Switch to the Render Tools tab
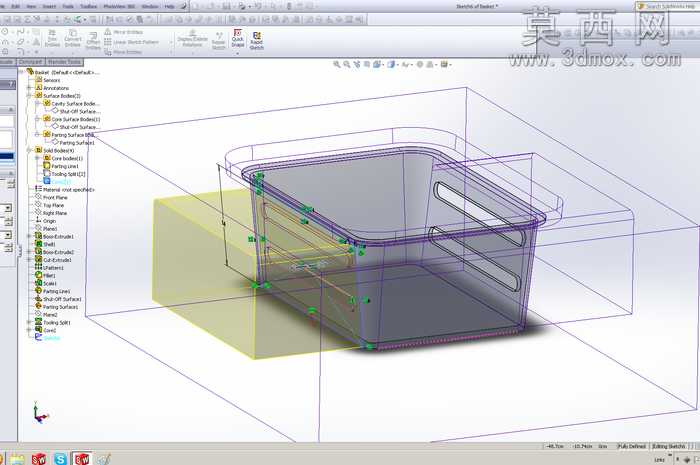This screenshot has height=465, width=700. 64,62
